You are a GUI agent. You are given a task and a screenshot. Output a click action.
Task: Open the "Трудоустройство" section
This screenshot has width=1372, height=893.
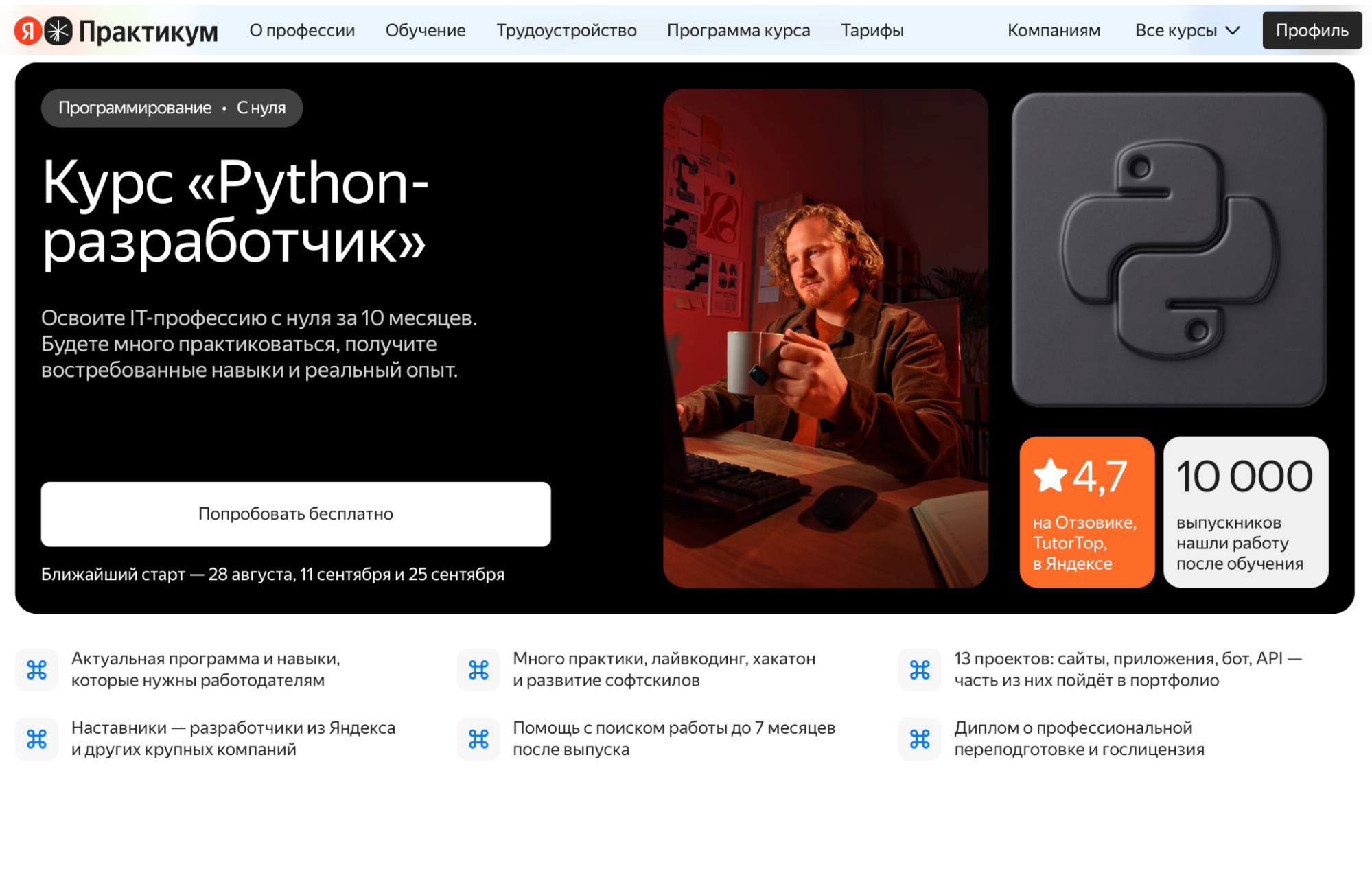pos(567,30)
